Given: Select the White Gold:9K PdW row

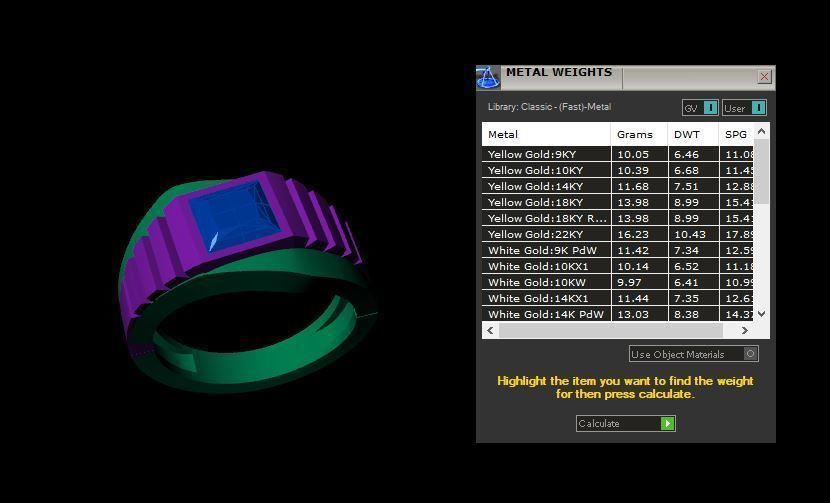Looking at the screenshot, I should (618, 250).
